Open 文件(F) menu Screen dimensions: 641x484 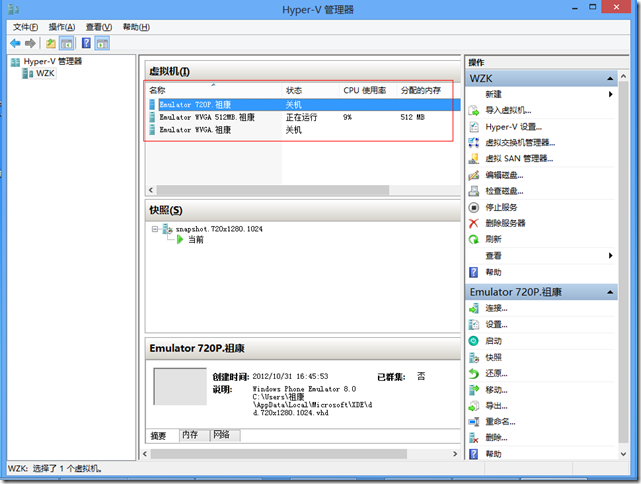(x=25, y=27)
